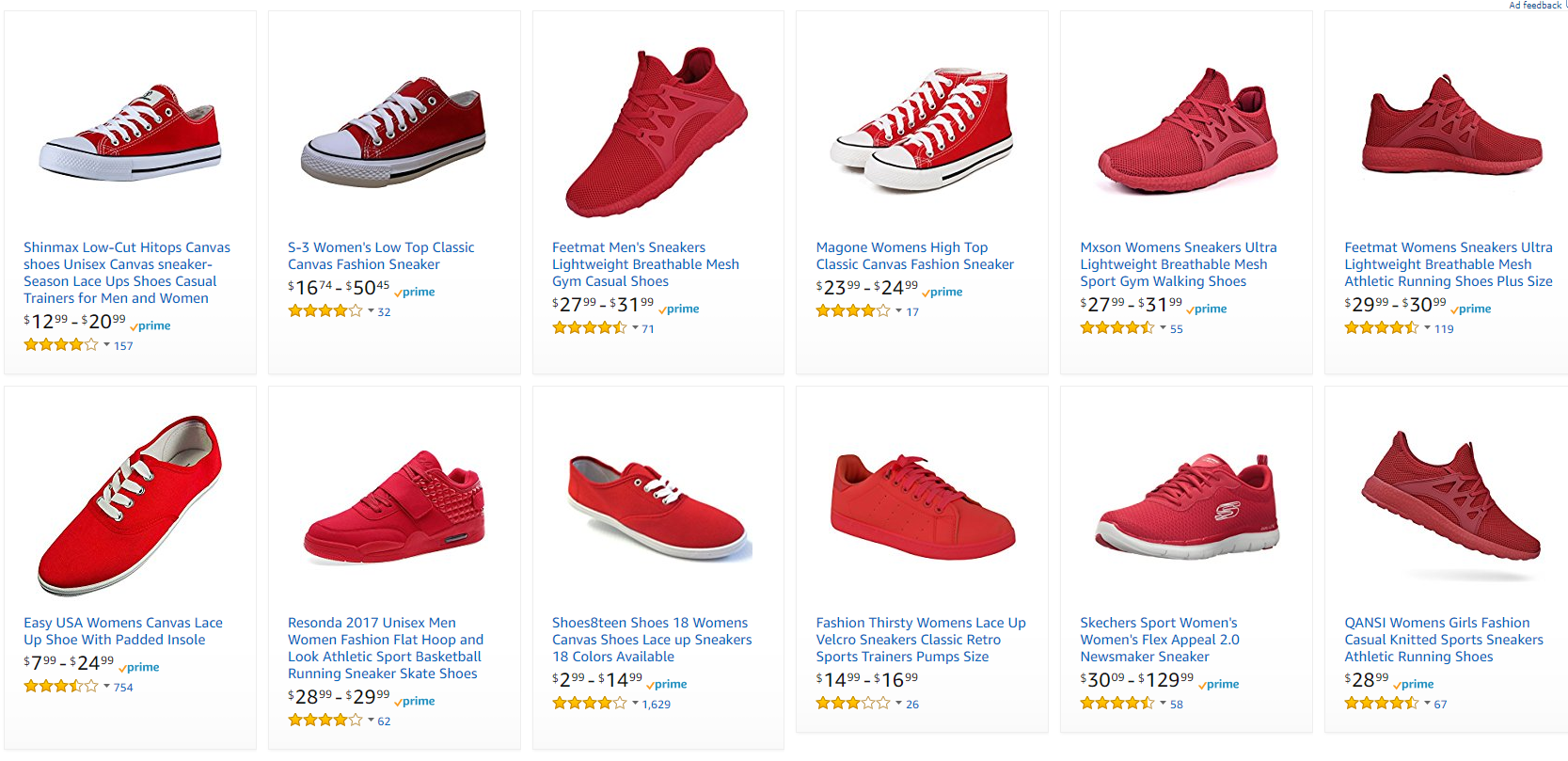Expand rating dropdown arrow next to 157 reviews

106,345
